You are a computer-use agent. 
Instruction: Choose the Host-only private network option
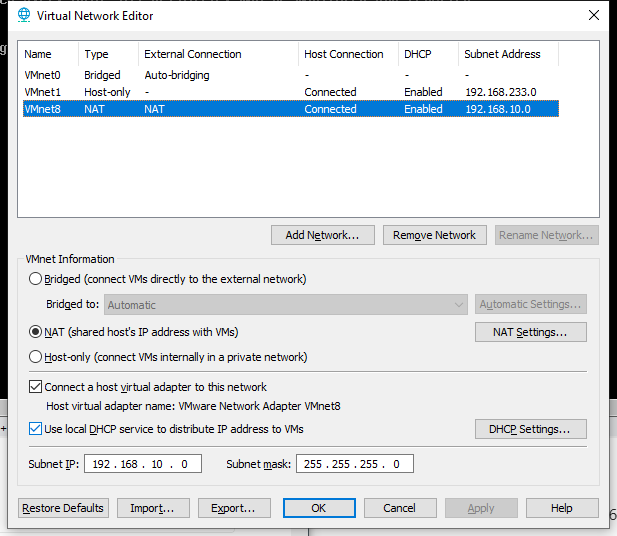tap(35, 357)
